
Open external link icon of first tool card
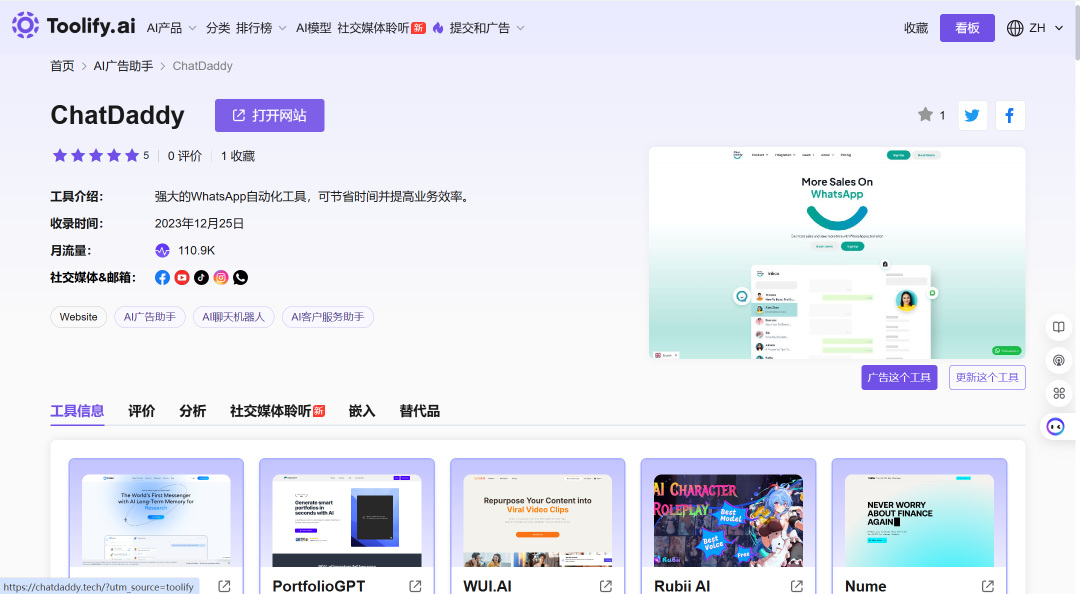[x=225, y=586]
